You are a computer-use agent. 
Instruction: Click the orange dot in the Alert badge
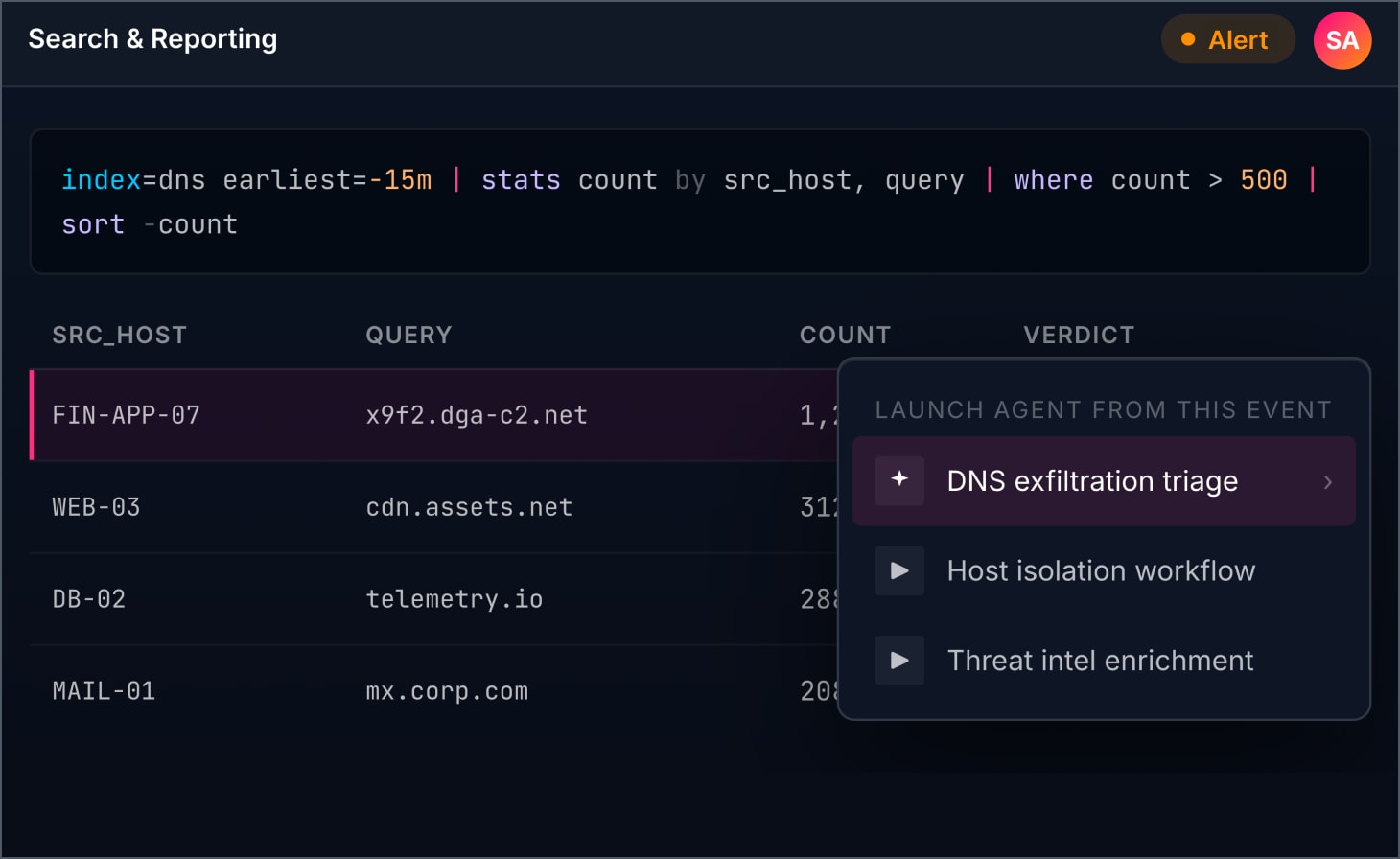pos(1188,39)
